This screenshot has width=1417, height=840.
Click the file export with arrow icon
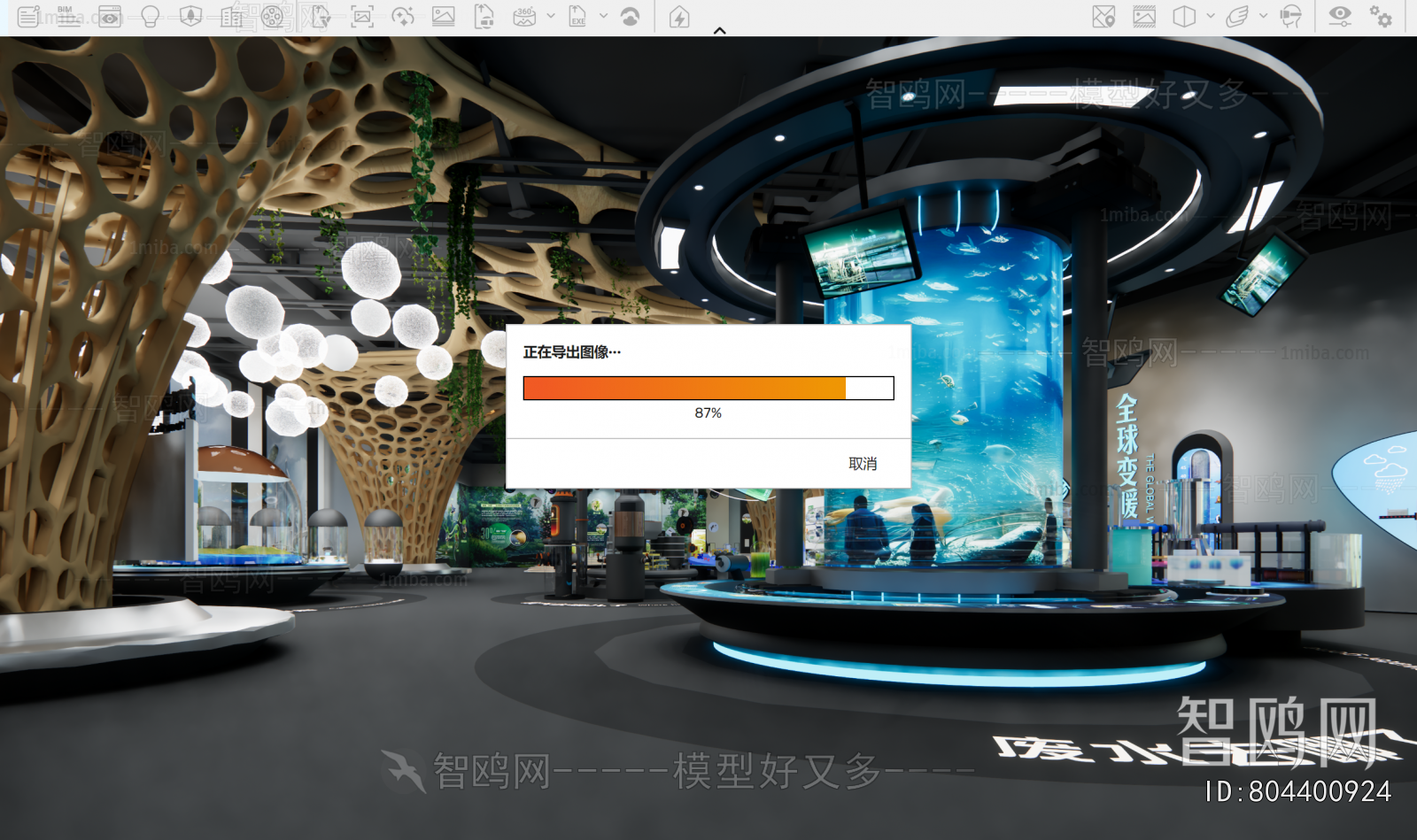pos(321,17)
